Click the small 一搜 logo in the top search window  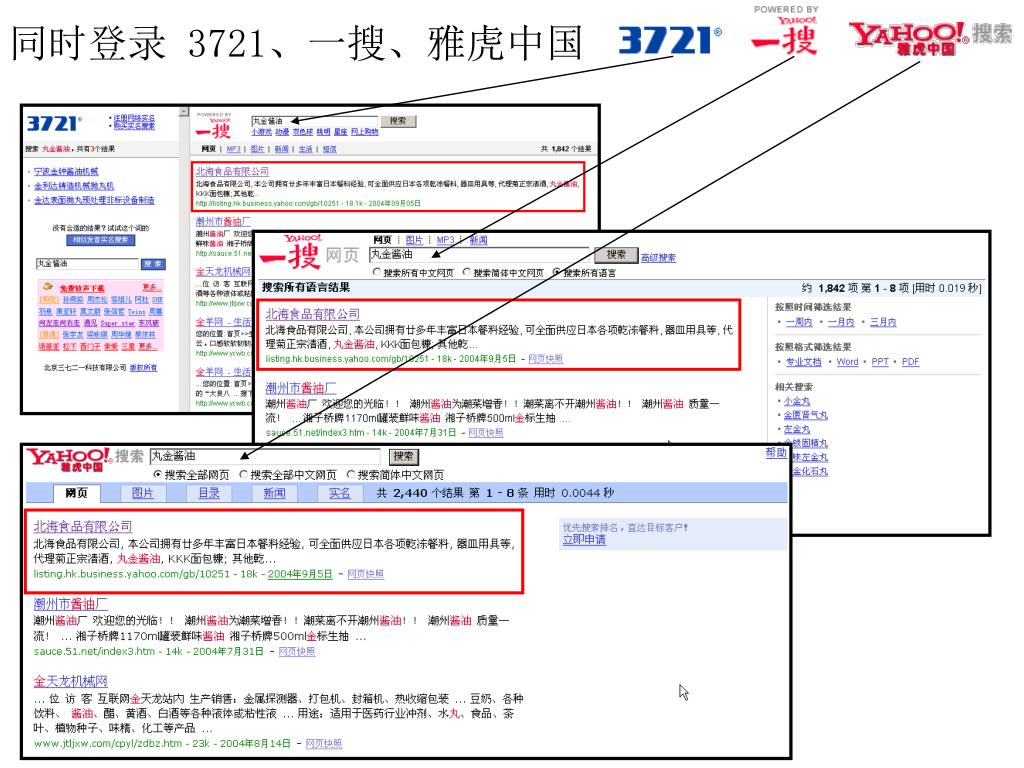214,127
